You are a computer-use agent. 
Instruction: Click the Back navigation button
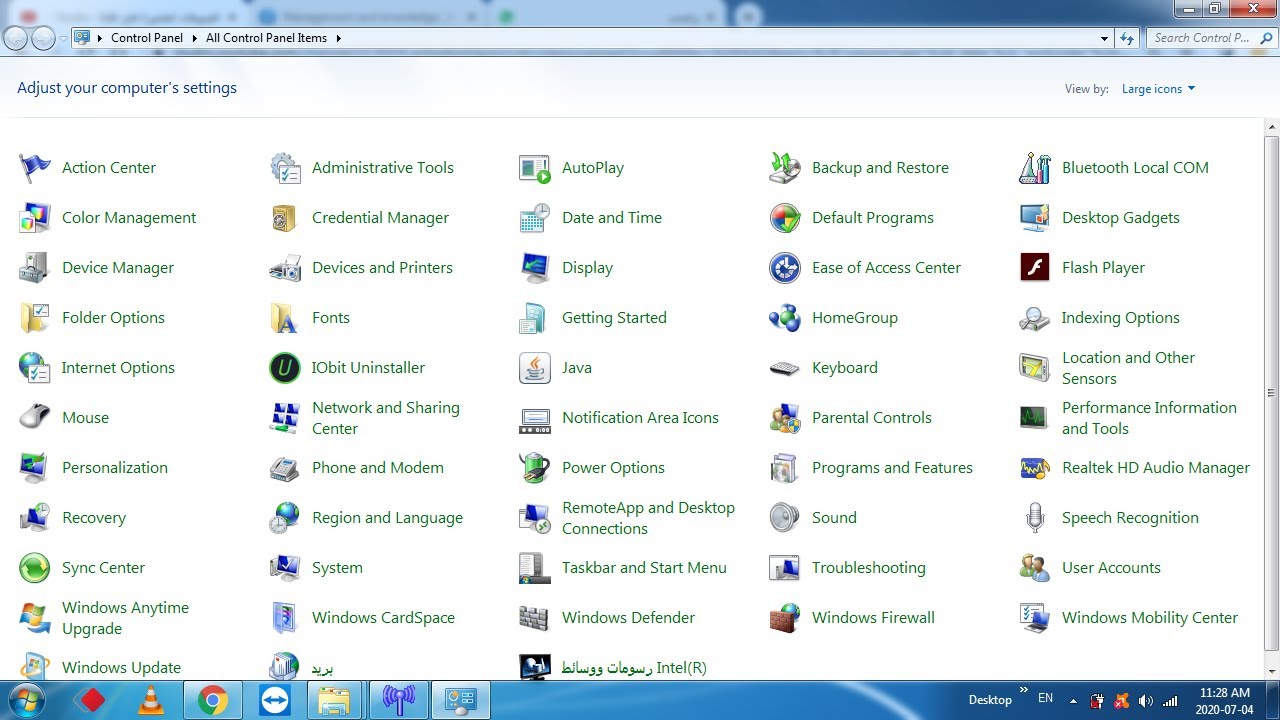16,38
